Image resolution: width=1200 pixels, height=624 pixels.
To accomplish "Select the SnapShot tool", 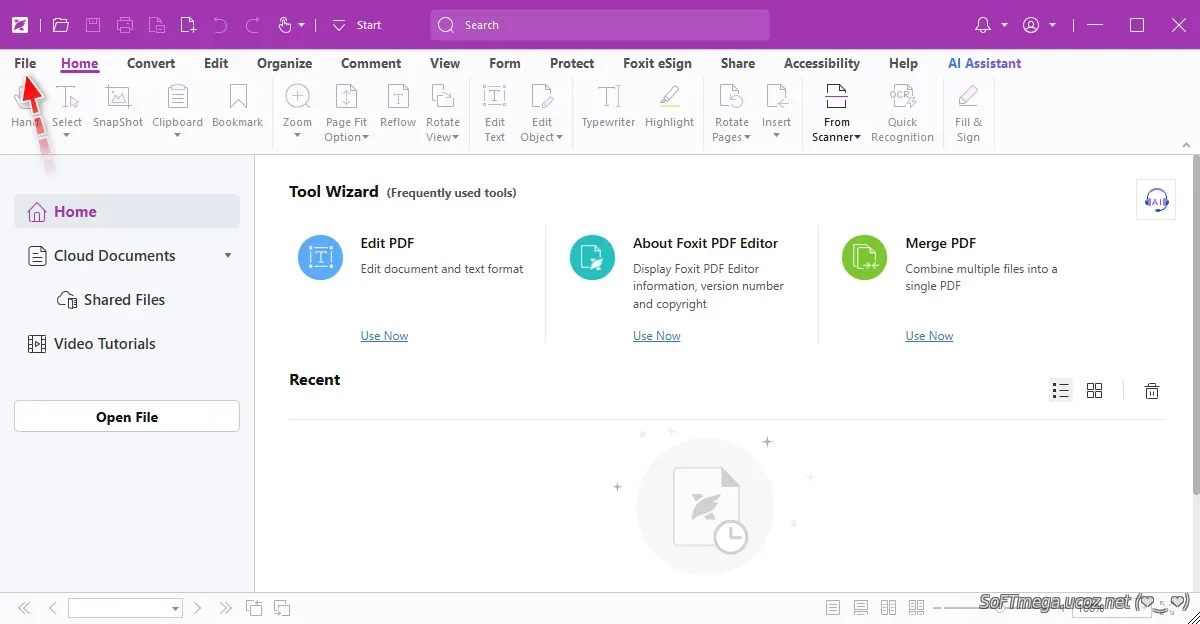I will click(x=118, y=107).
